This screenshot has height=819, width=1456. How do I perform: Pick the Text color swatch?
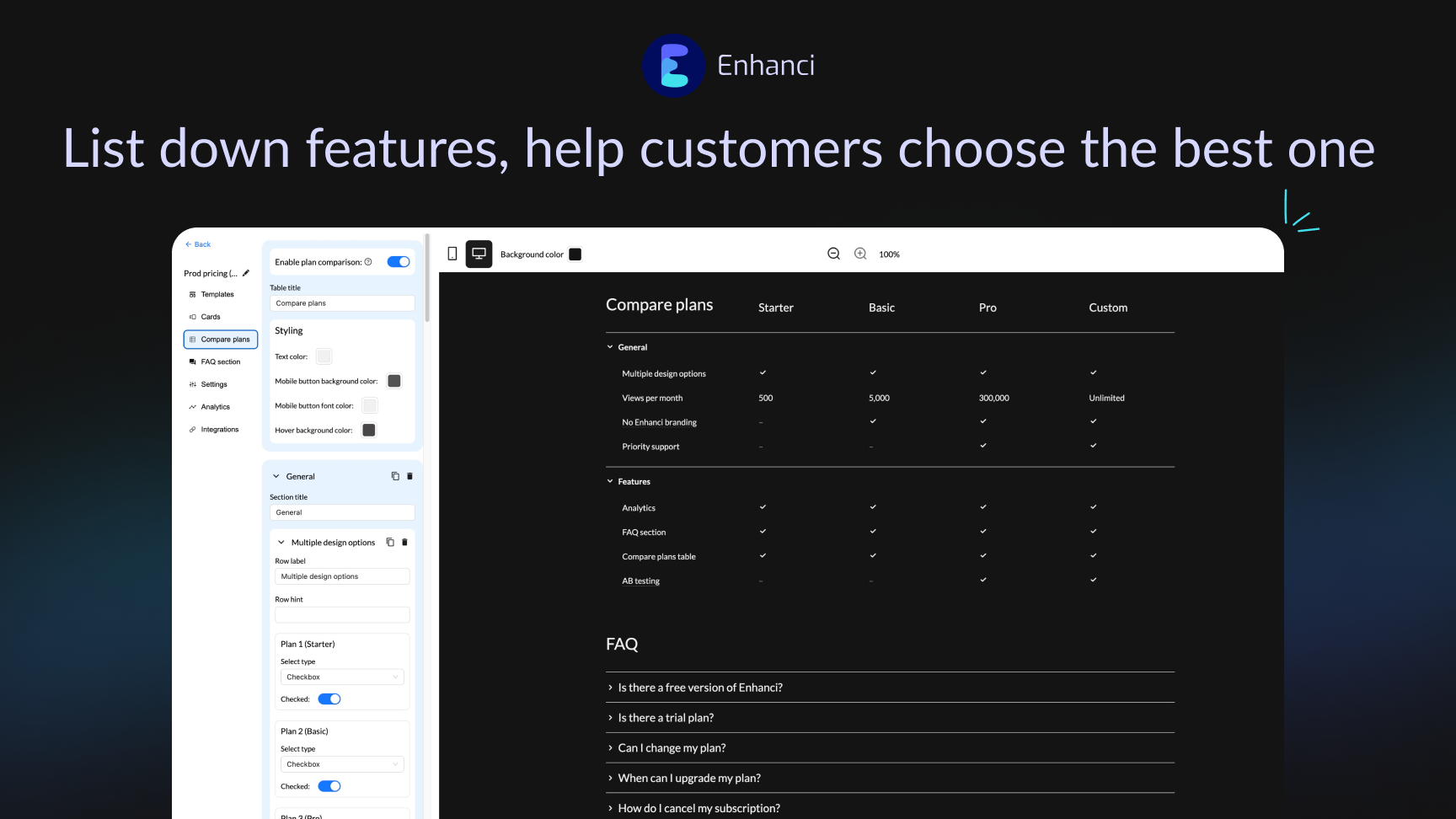point(324,356)
